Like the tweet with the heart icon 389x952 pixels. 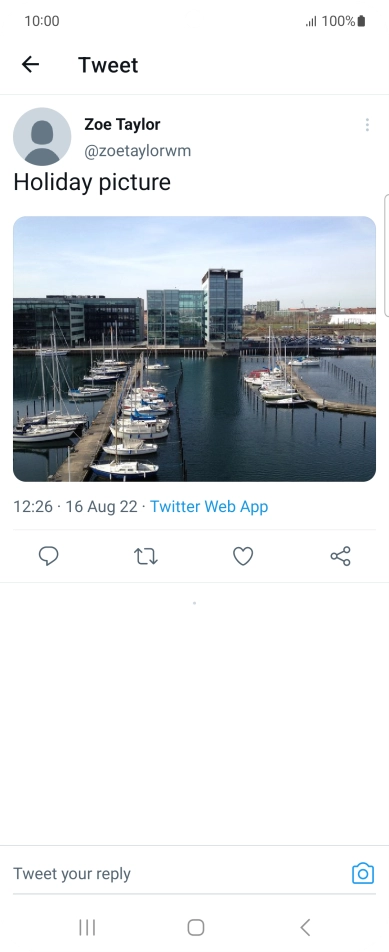243,556
